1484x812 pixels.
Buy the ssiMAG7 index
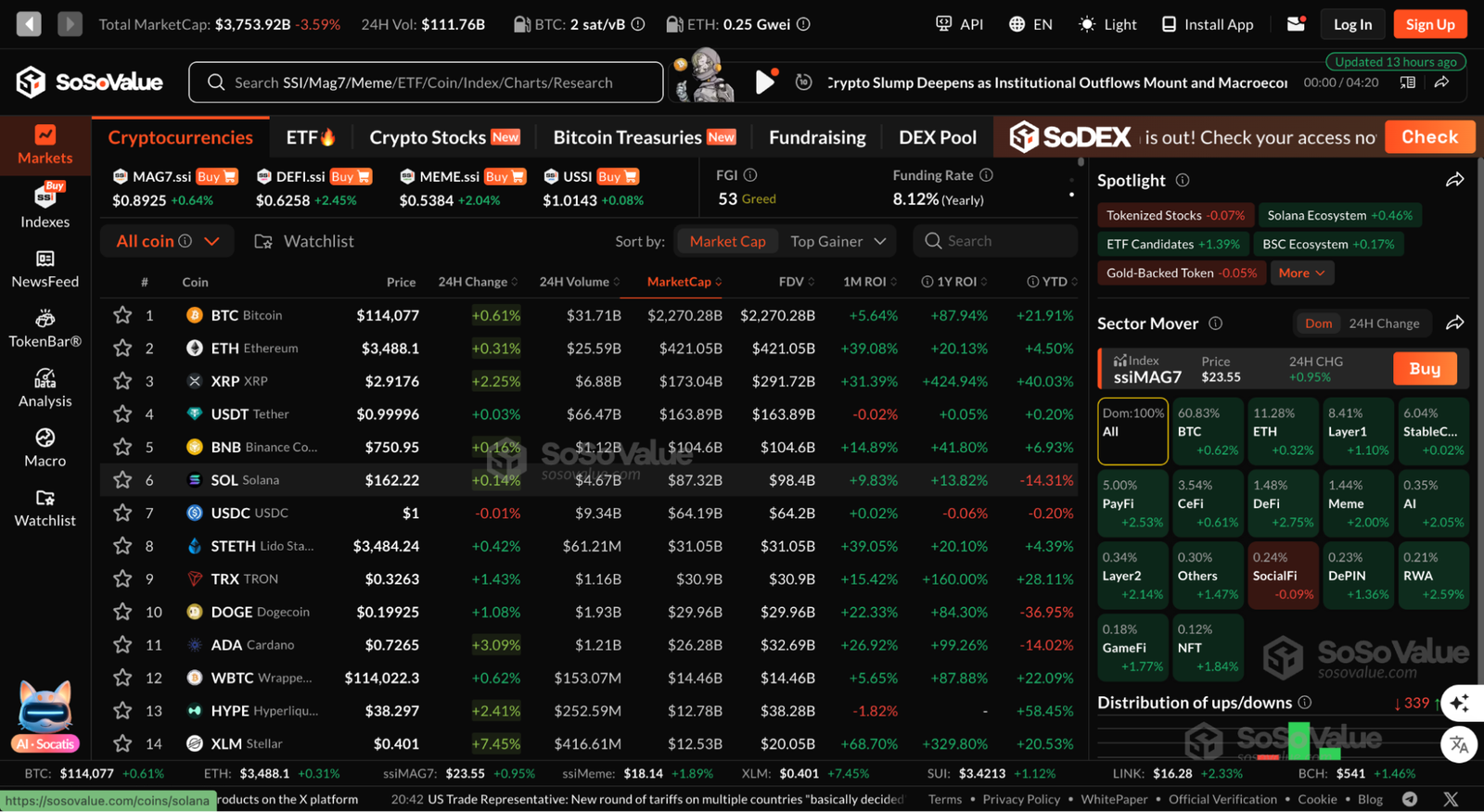pyautogui.click(x=1425, y=369)
